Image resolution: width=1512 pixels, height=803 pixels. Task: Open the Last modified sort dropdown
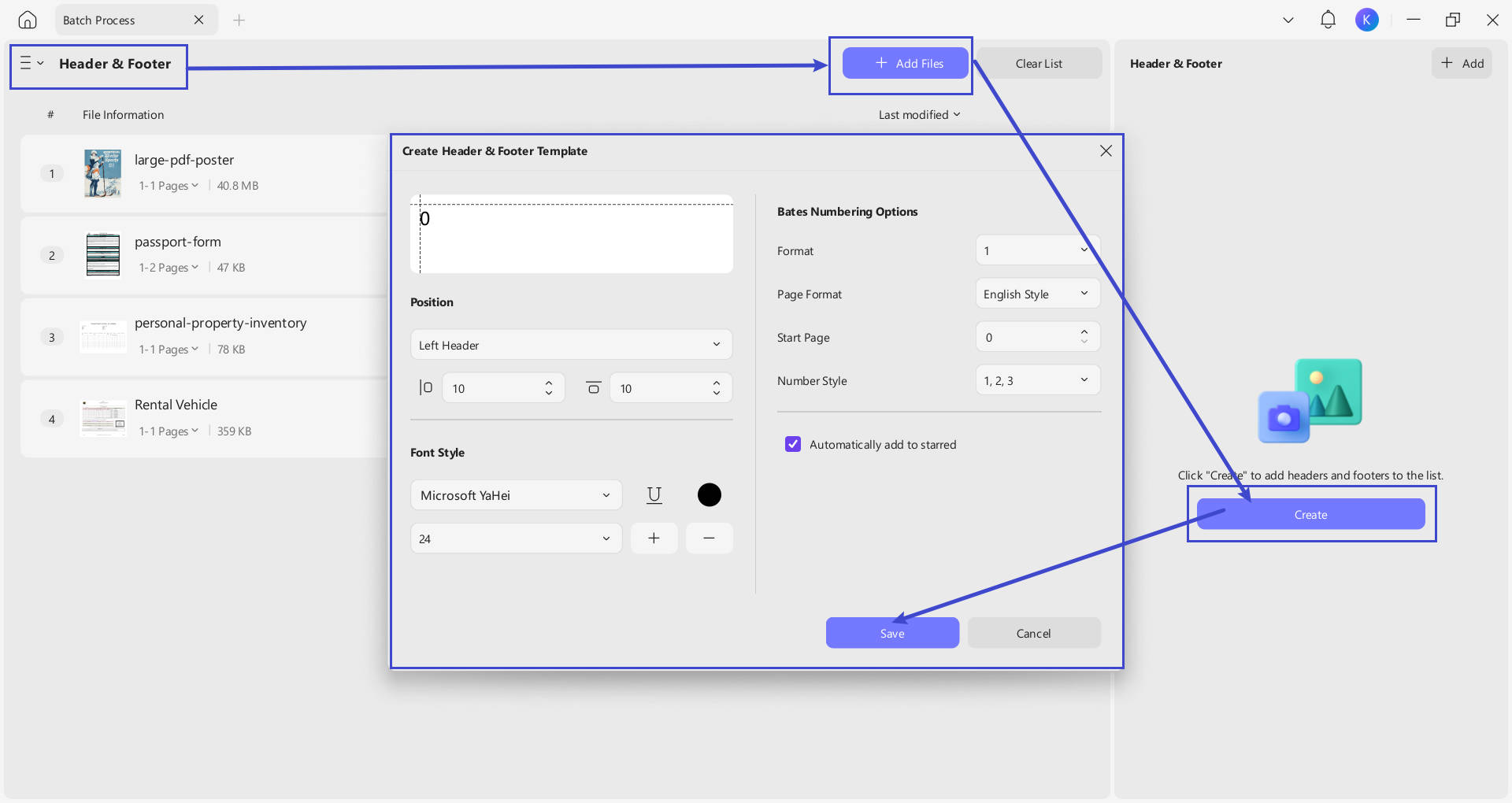[919, 114]
